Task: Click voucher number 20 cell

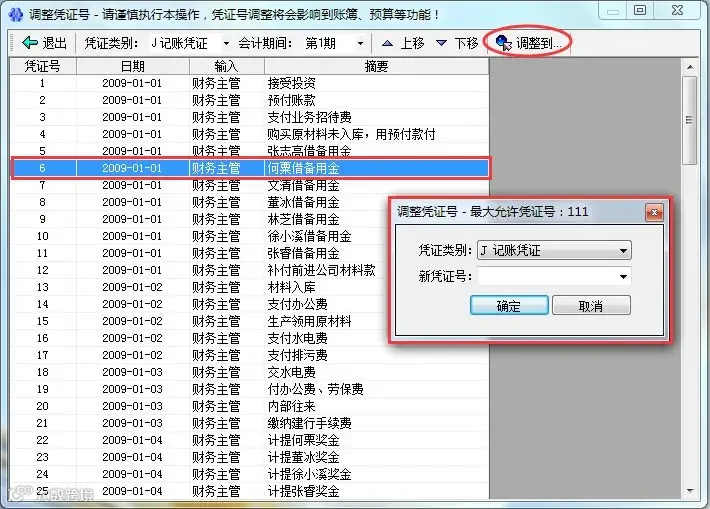Action: click(43, 406)
